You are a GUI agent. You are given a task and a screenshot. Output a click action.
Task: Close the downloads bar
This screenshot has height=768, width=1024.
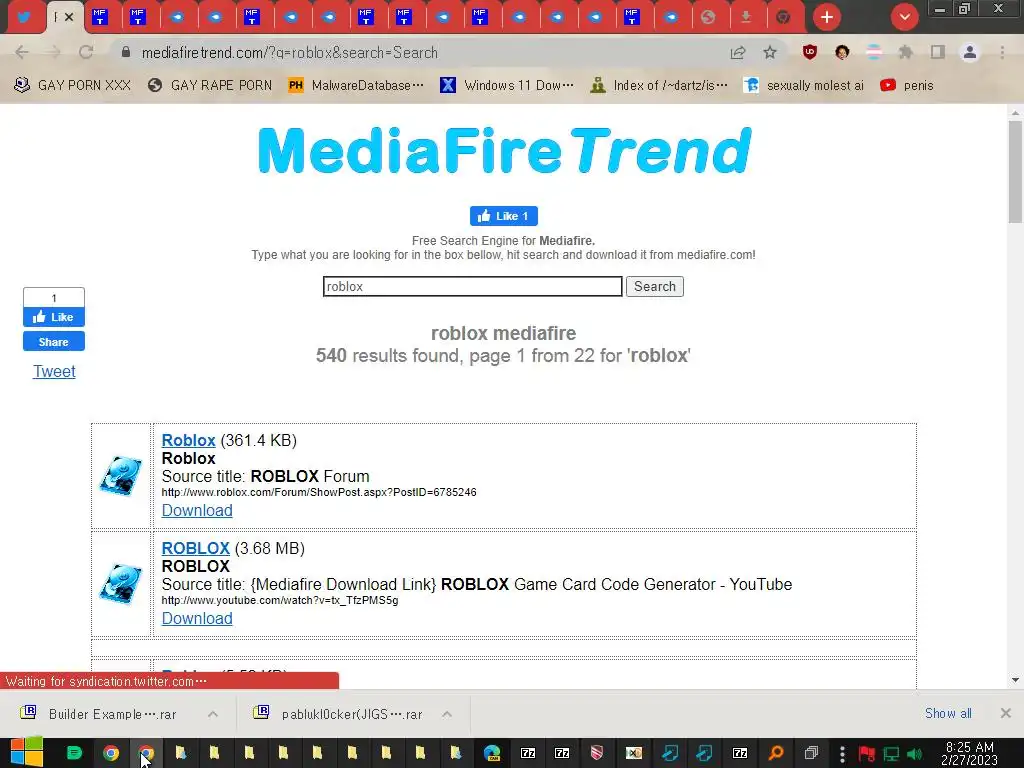click(x=1006, y=713)
